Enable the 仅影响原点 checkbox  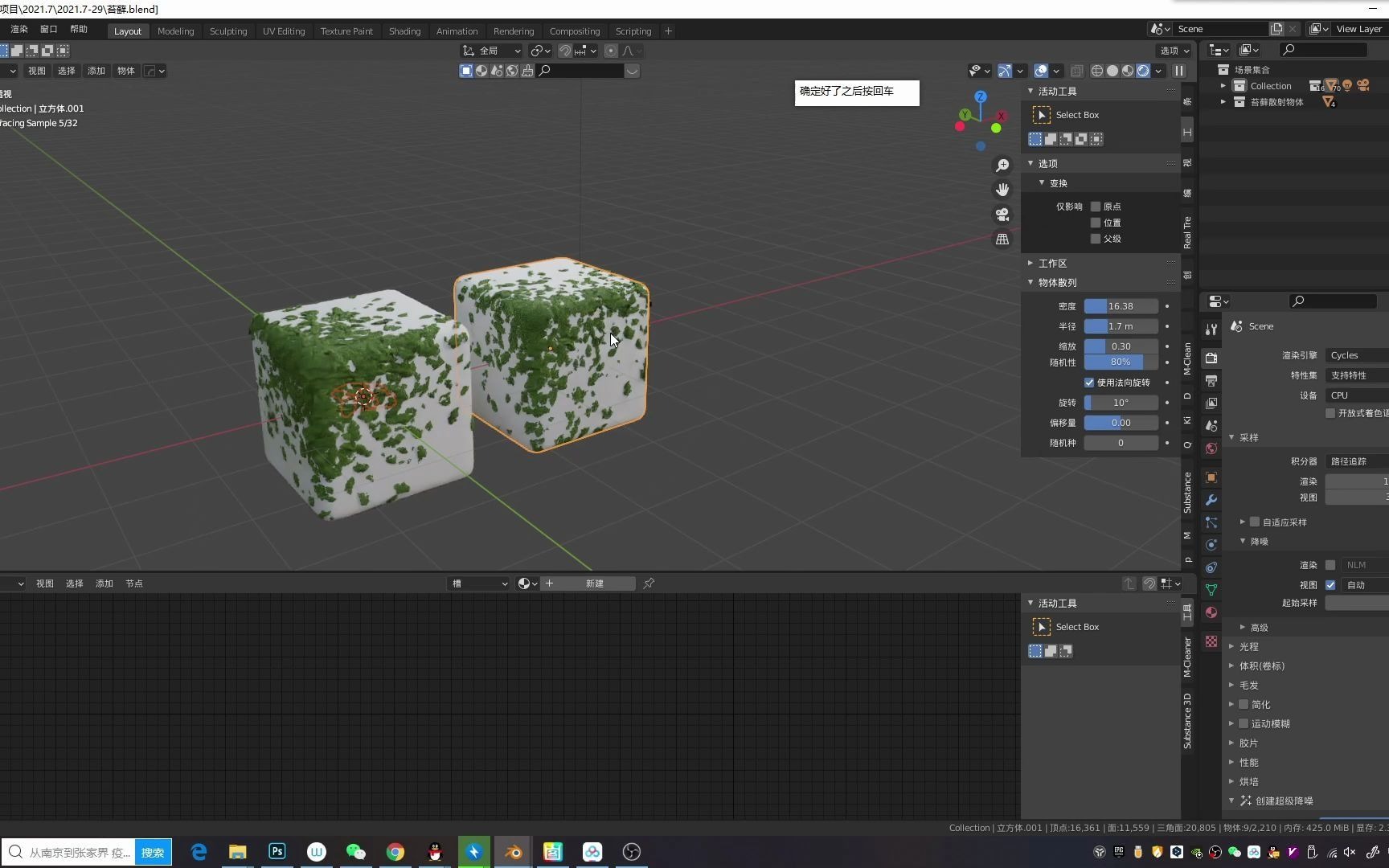click(x=1096, y=207)
